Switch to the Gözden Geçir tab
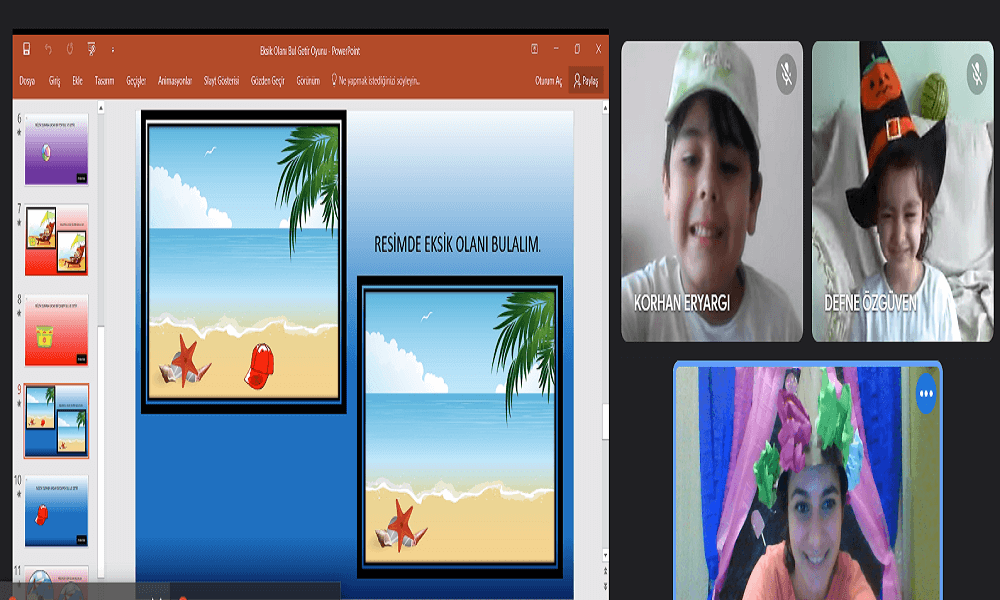This screenshot has width=1000, height=600. point(268,81)
